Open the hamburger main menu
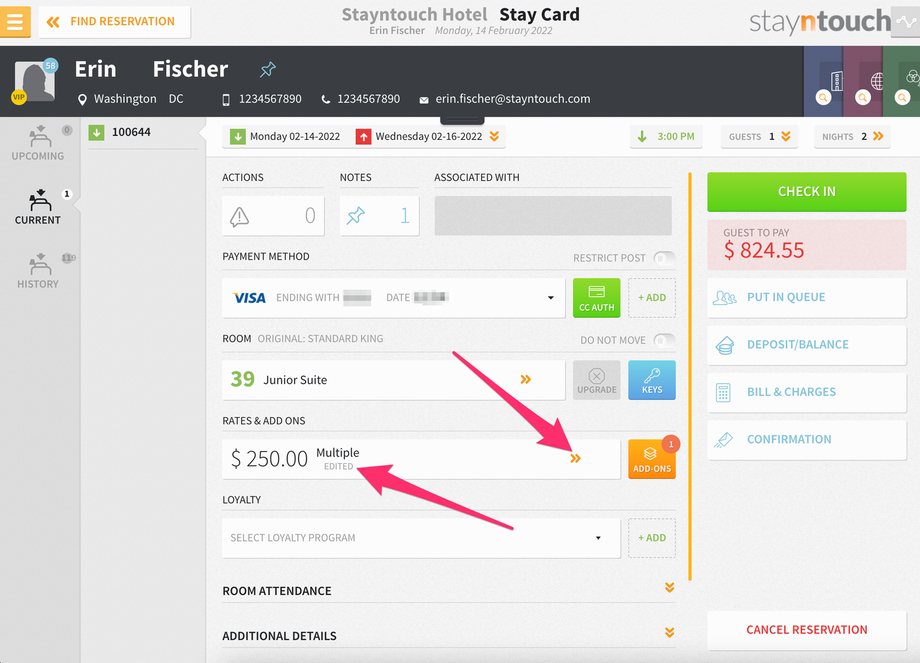 tap(15, 22)
